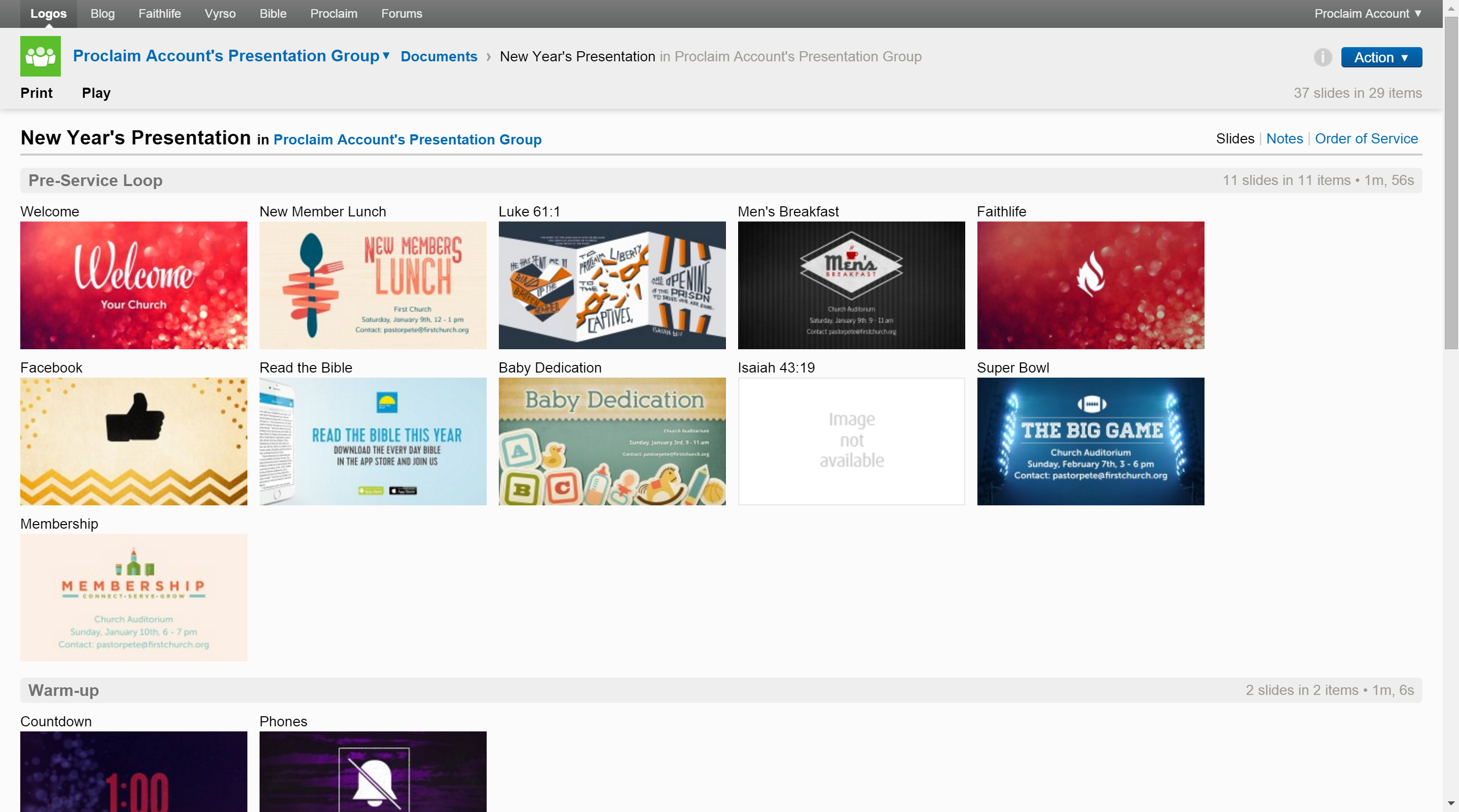
Task: Open Vyrso in the top navigation
Action: pos(220,14)
